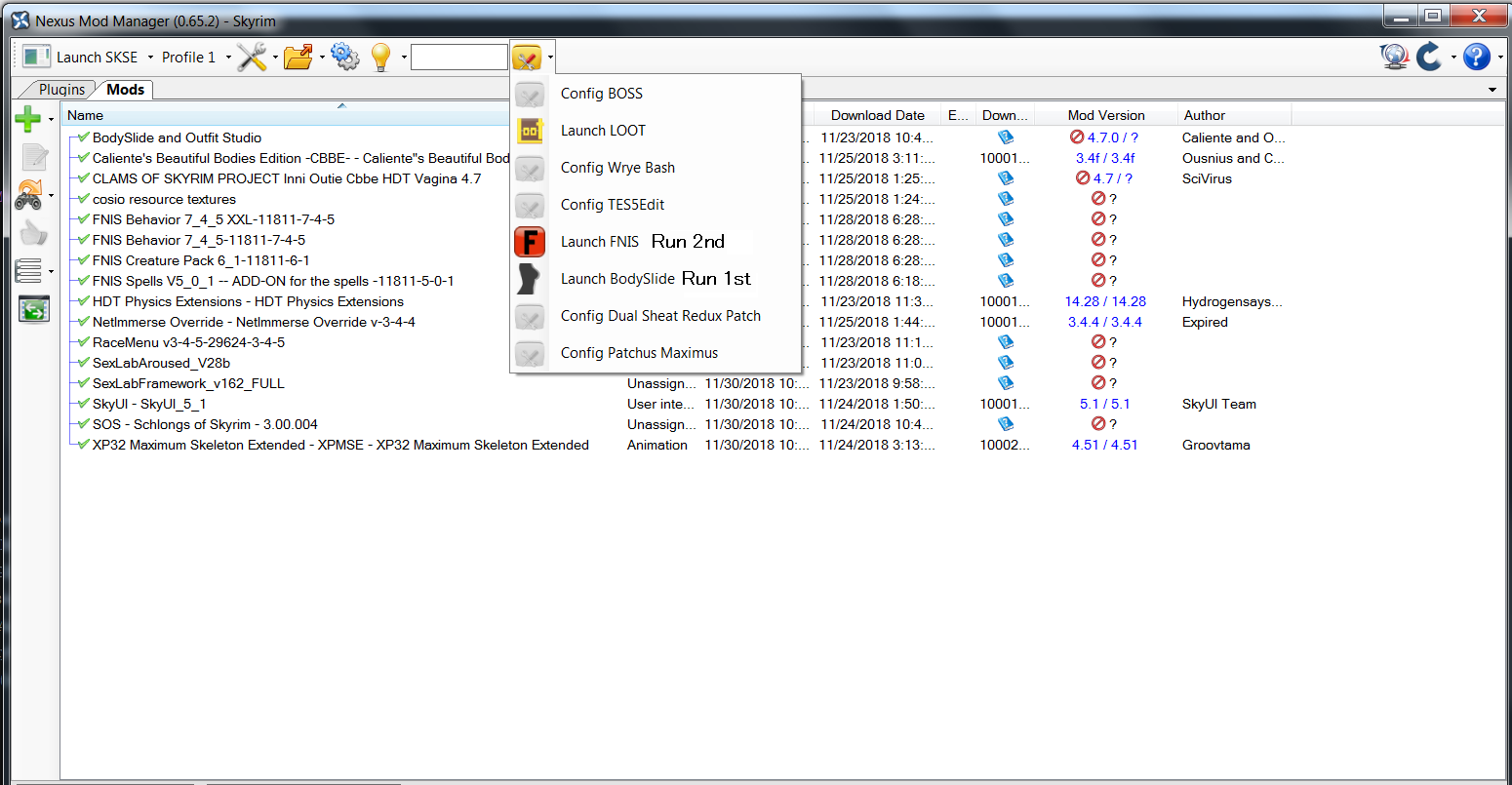Toggle checkmark for cosio resource textures
Viewport: 1512px width, 785px height.
(83, 199)
